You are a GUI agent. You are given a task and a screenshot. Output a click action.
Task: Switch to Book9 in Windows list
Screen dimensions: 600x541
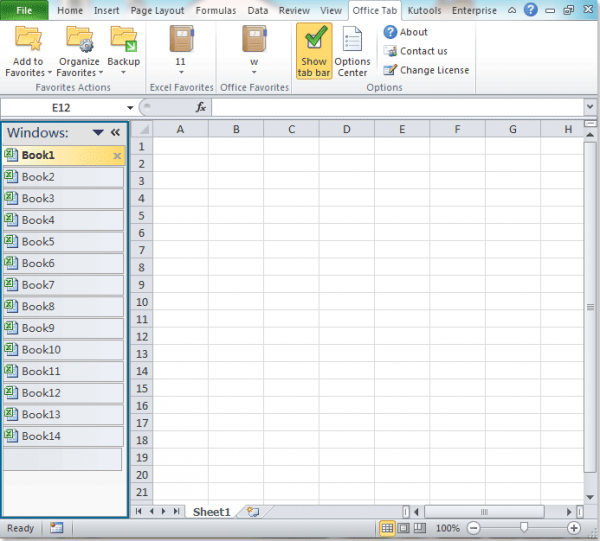coord(64,328)
